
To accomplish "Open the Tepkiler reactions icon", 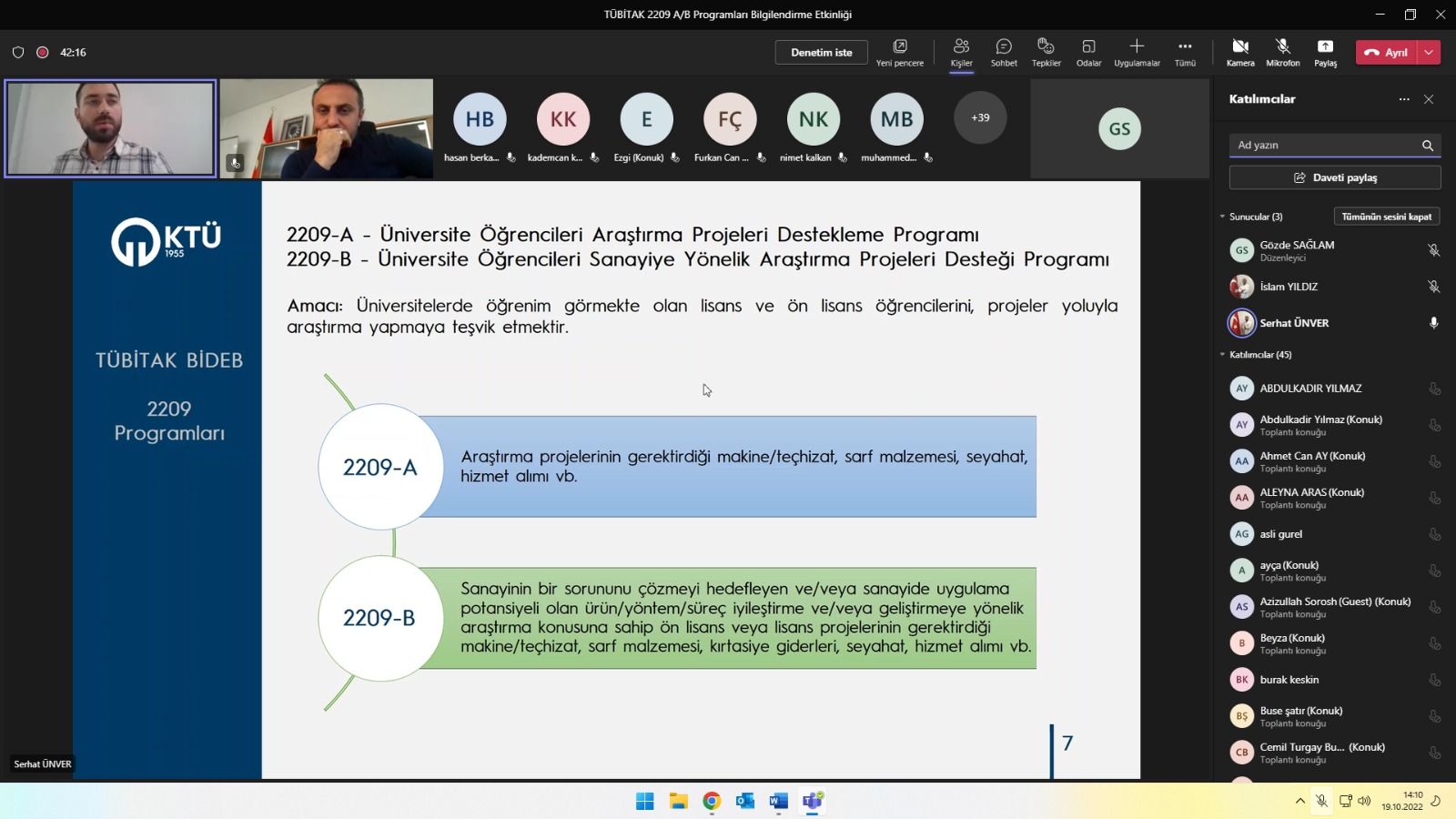I will 1046,47.
